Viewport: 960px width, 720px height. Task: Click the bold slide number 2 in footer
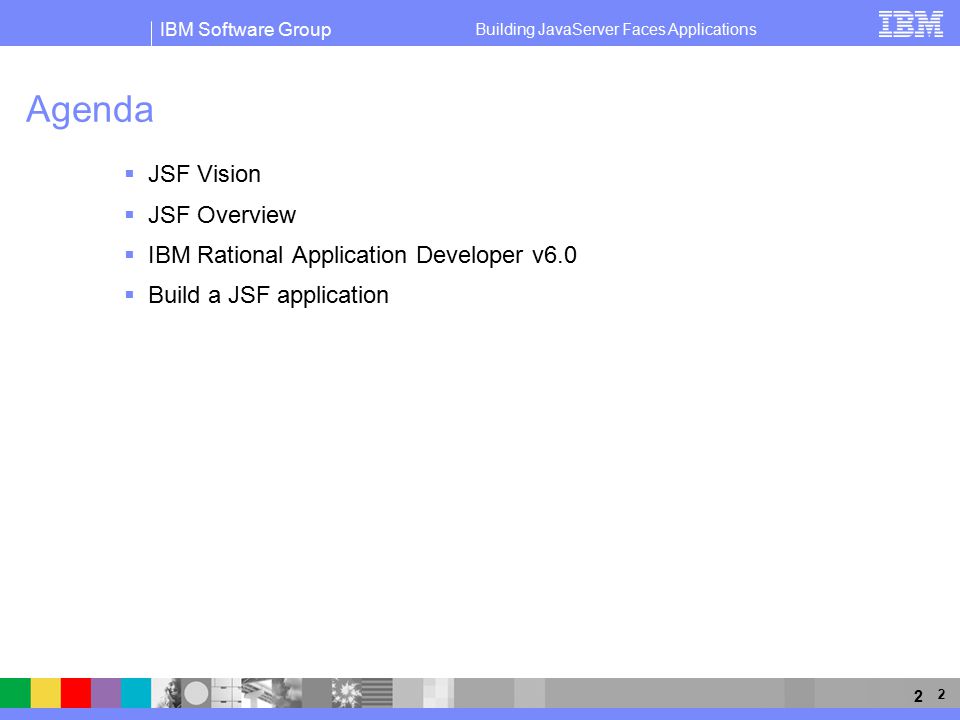click(x=918, y=696)
